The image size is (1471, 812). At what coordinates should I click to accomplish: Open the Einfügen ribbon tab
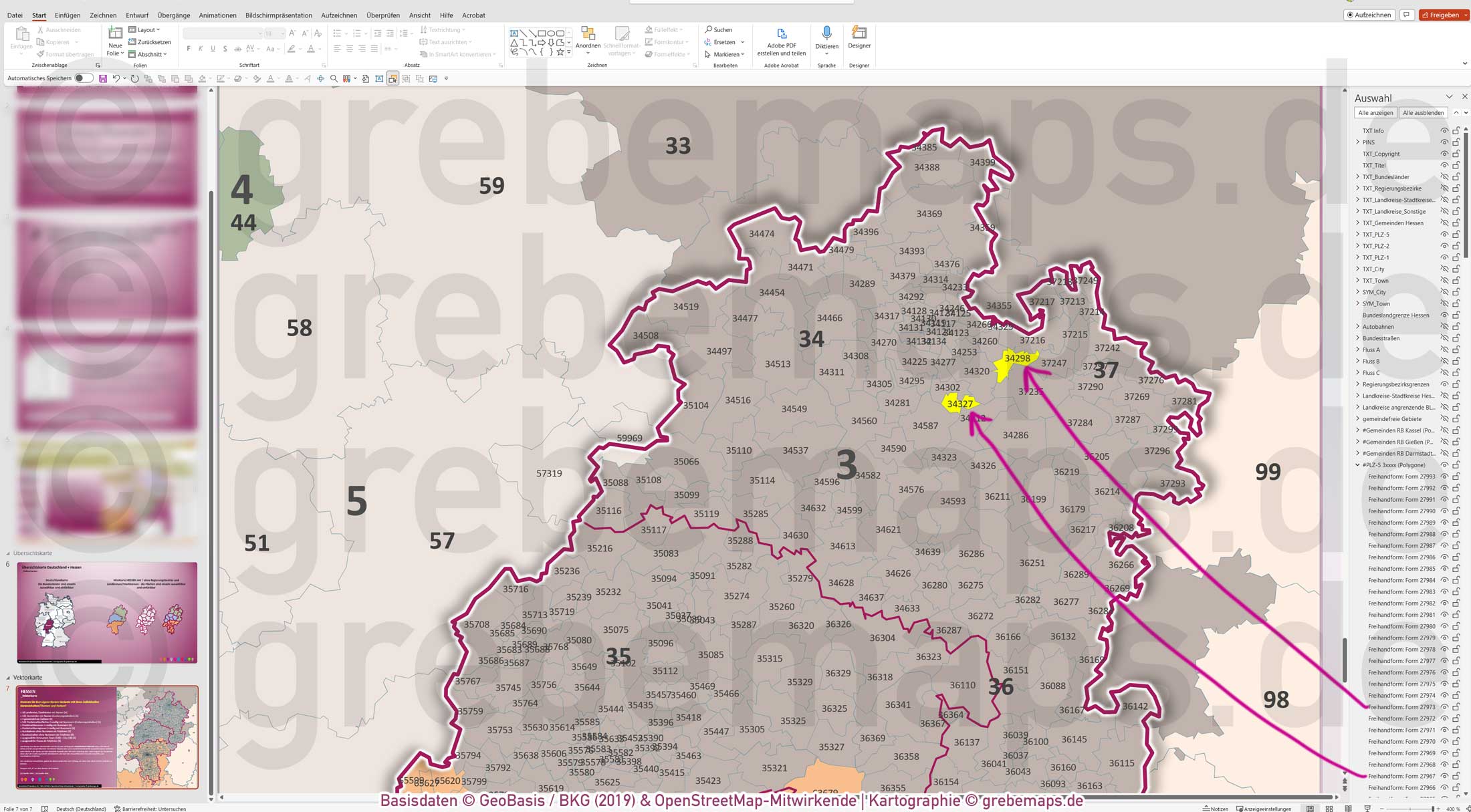(x=68, y=15)
